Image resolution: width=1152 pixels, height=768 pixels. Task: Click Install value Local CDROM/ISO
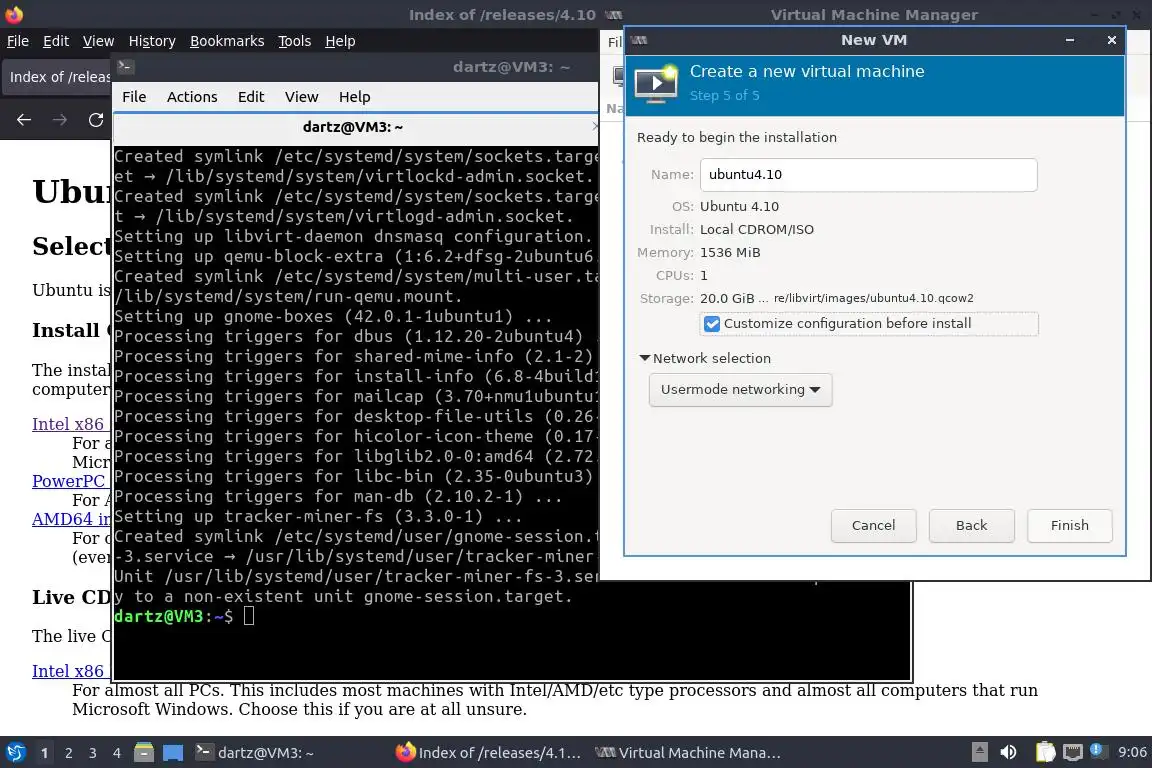click(756, 229)
